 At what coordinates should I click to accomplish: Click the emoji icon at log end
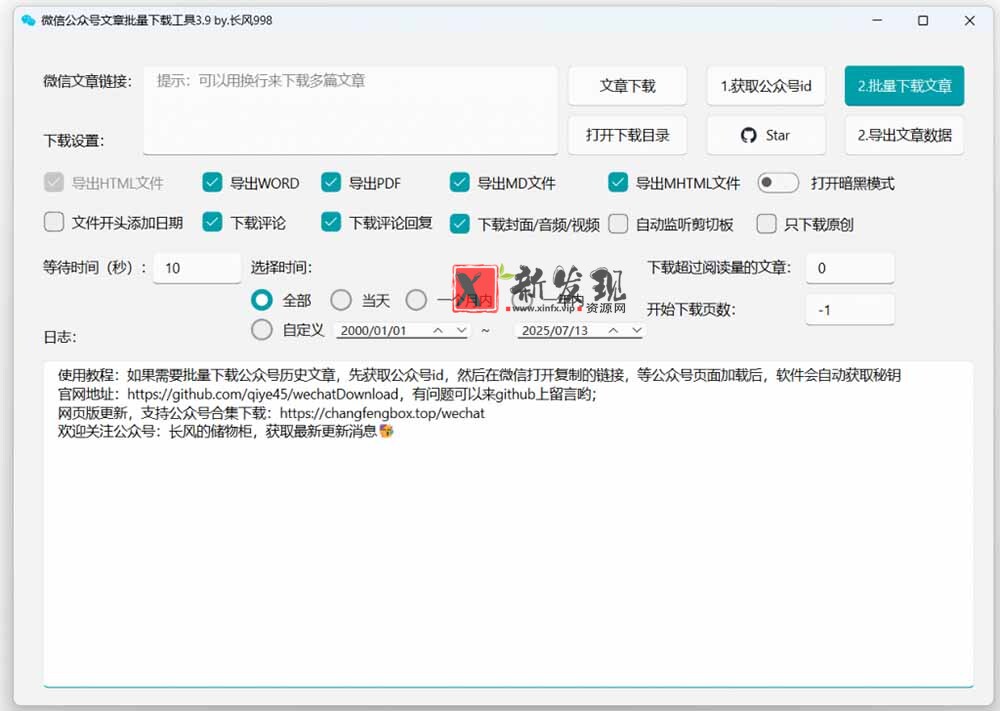click(x=386, y=431)
